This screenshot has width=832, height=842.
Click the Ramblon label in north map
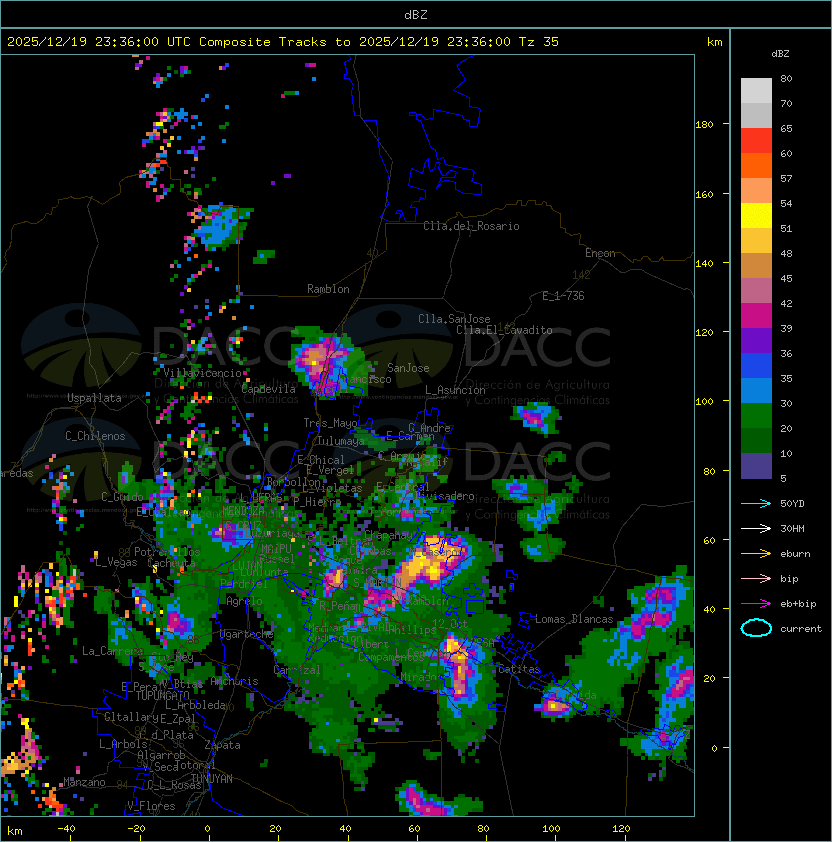(328, 289)
